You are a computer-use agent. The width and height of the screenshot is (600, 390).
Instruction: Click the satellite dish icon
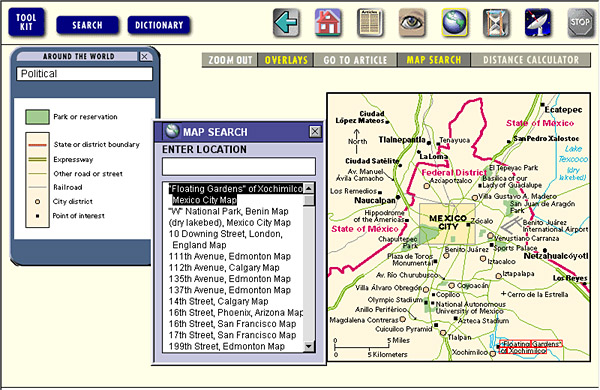538,23
